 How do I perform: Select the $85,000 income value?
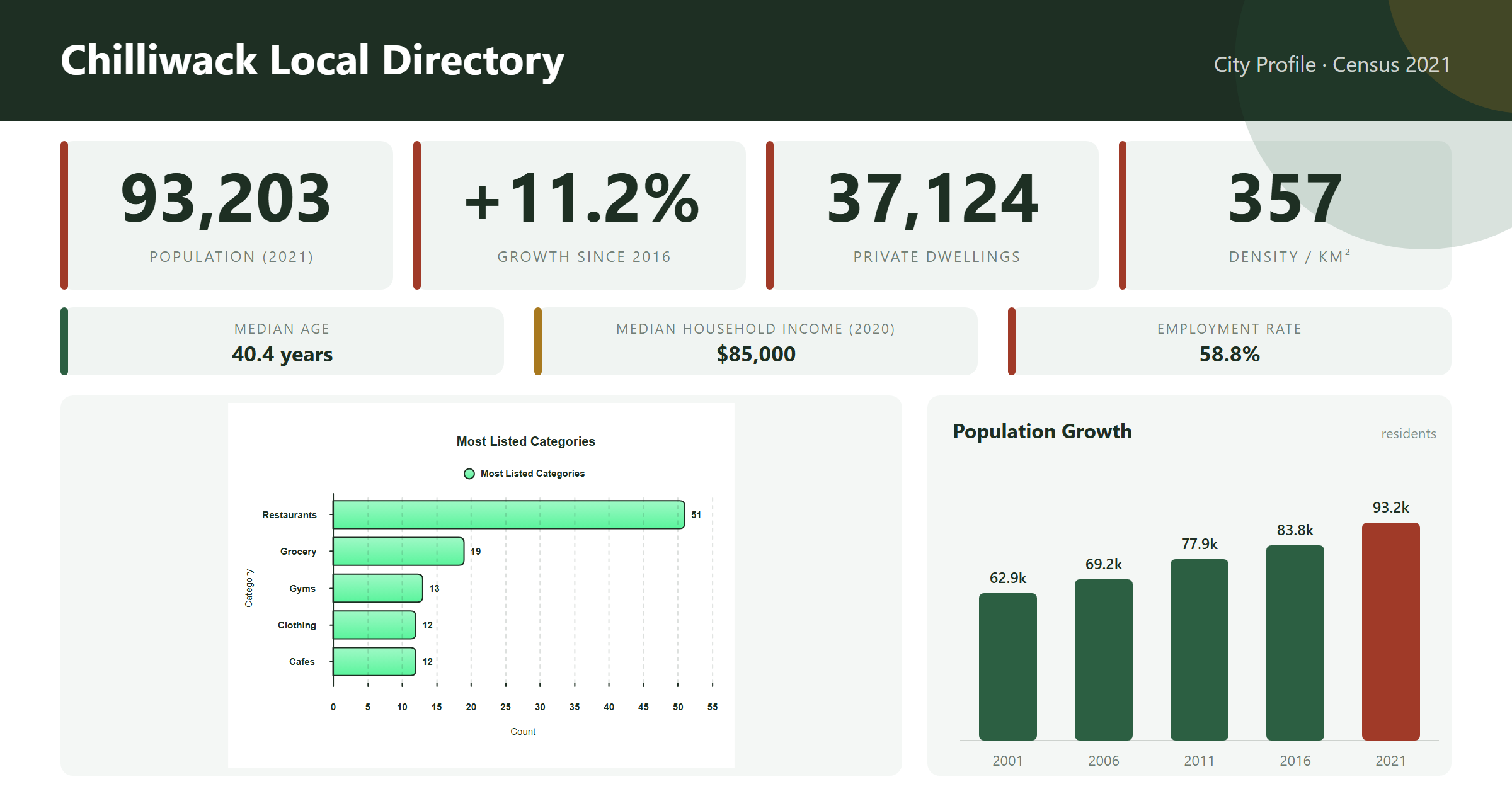(756, 354)
